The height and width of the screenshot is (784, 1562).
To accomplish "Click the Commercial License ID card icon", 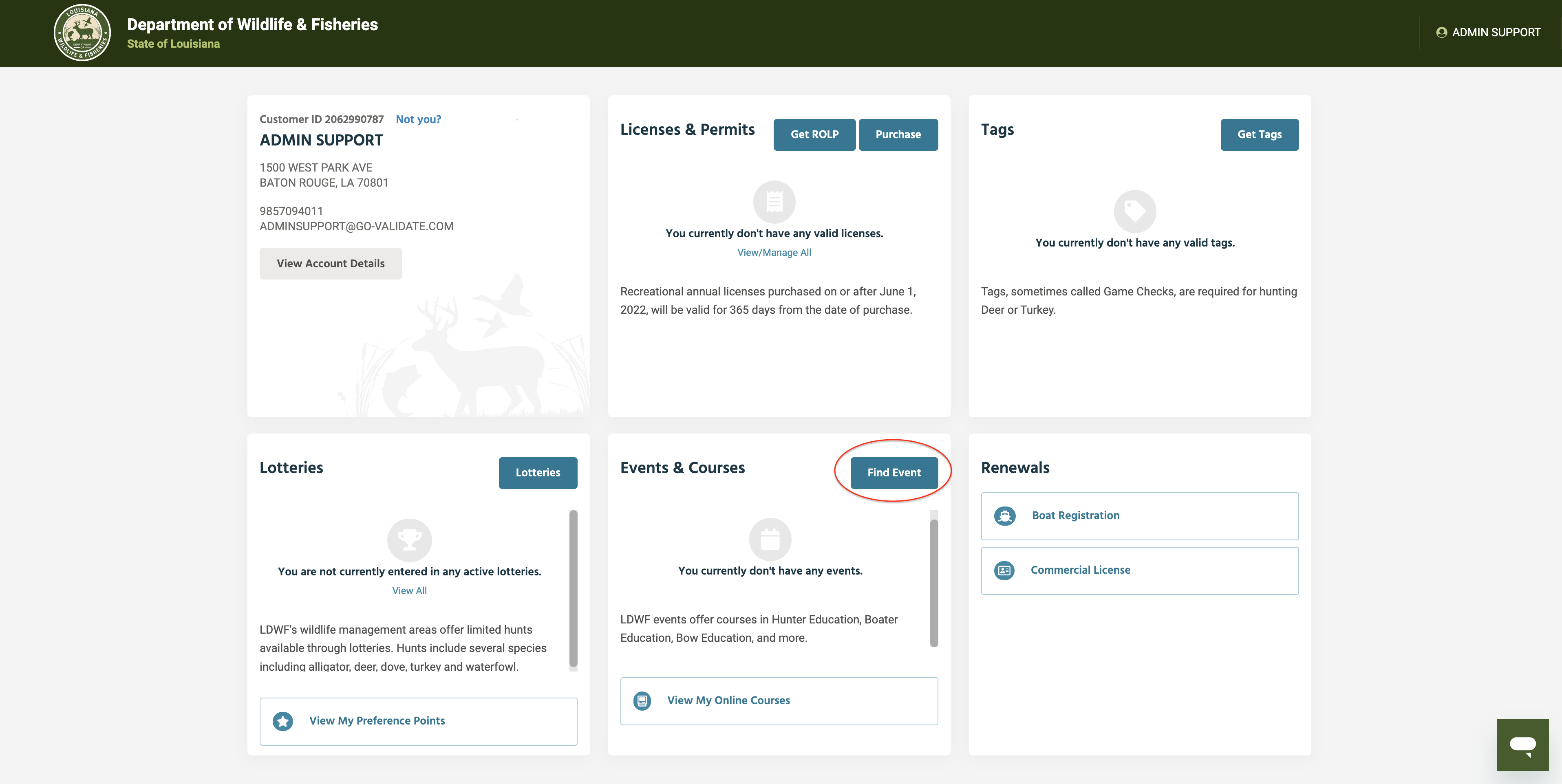I will (1004, 570).
